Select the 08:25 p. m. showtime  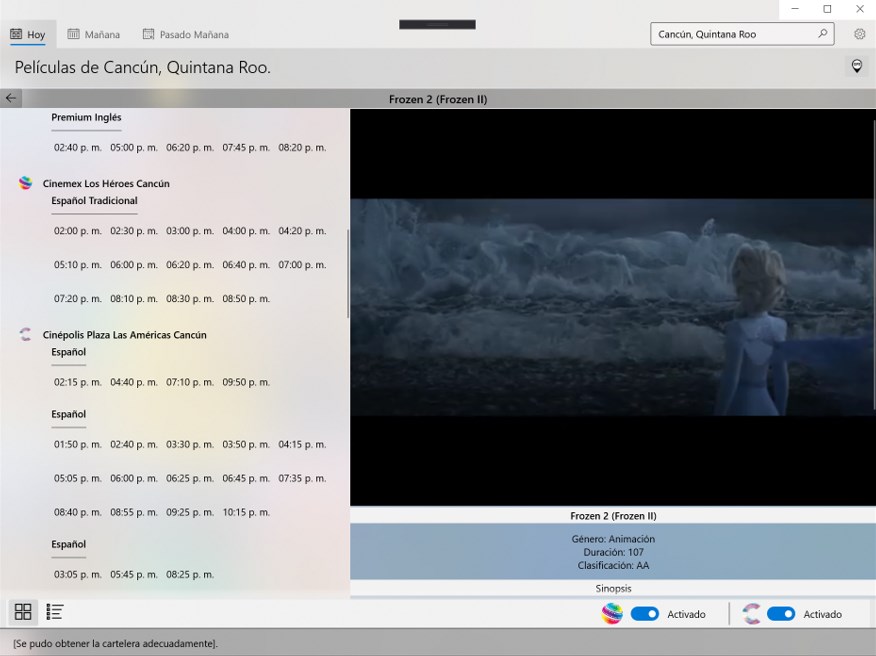tap(190, 574)
